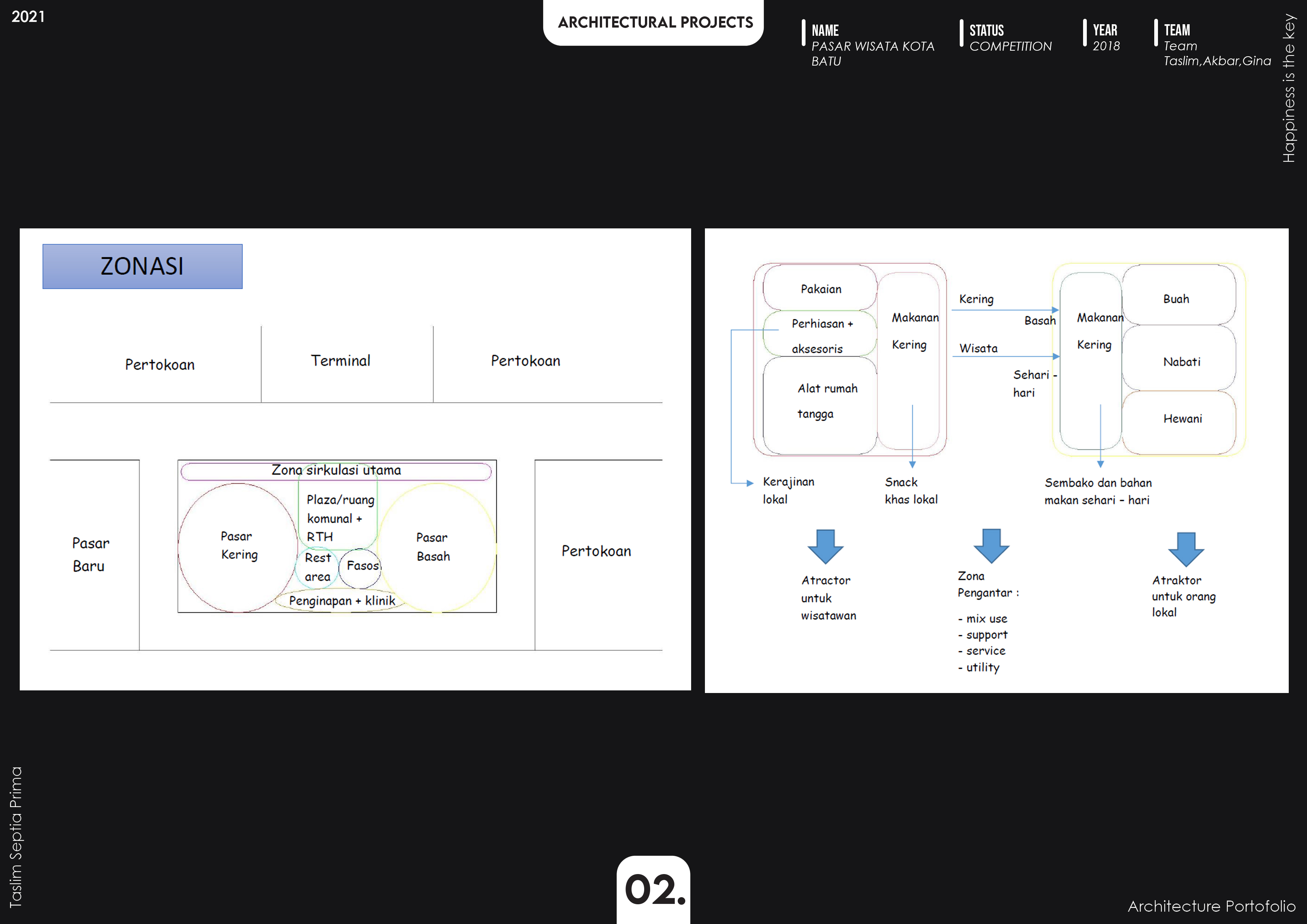This screenshot has height=924, width=1307.
Task: Click the Zona sirkulasi utama rounded bar
Action: tap(336, 471)
